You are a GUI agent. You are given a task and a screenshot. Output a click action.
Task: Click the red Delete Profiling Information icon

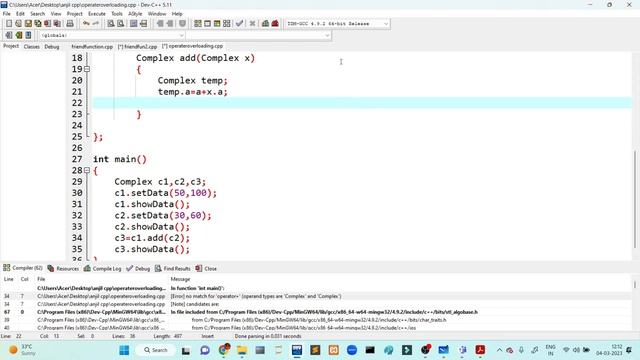[x=275, y=24]
